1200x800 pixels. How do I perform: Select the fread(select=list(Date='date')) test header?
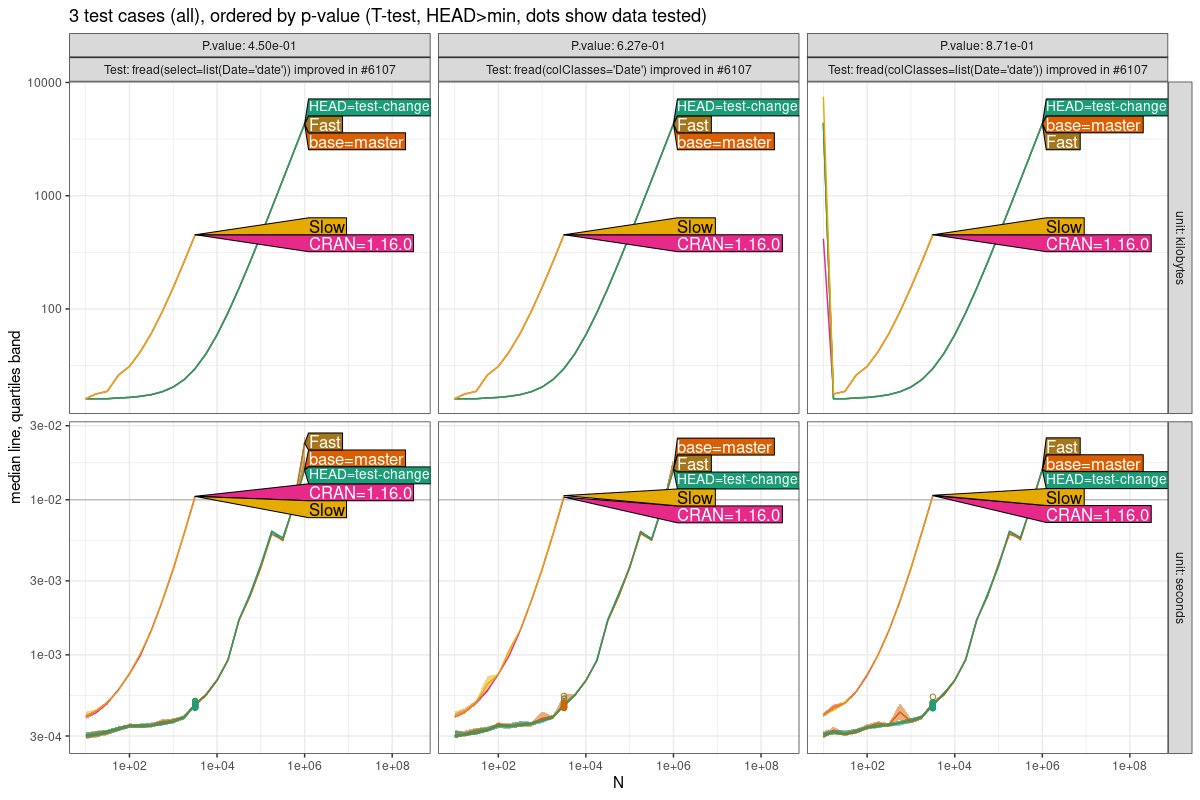click(x=249, y=69)
